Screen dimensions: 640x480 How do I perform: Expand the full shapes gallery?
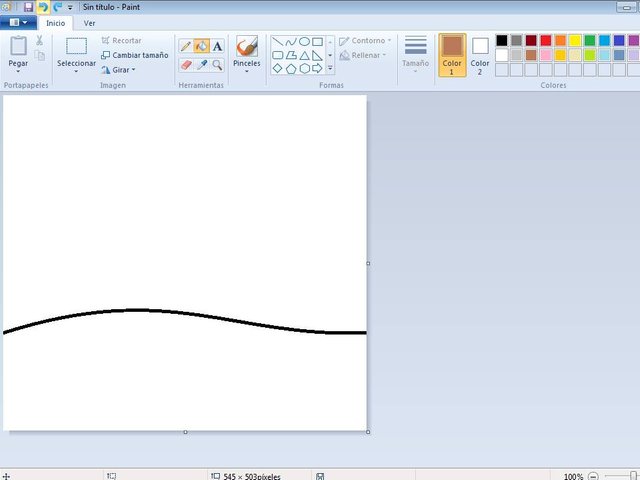click(330, 68)
